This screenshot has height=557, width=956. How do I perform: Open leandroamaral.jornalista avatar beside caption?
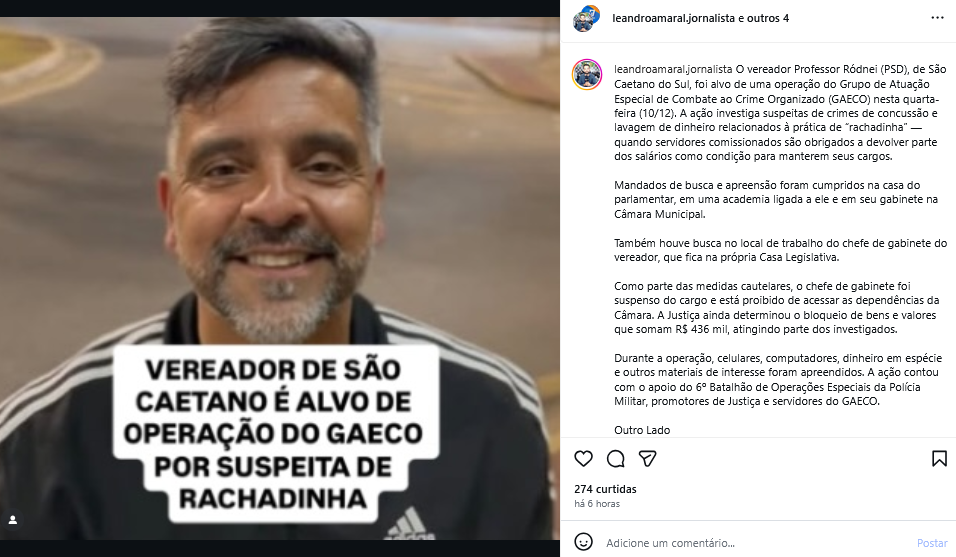click(587, 74)
